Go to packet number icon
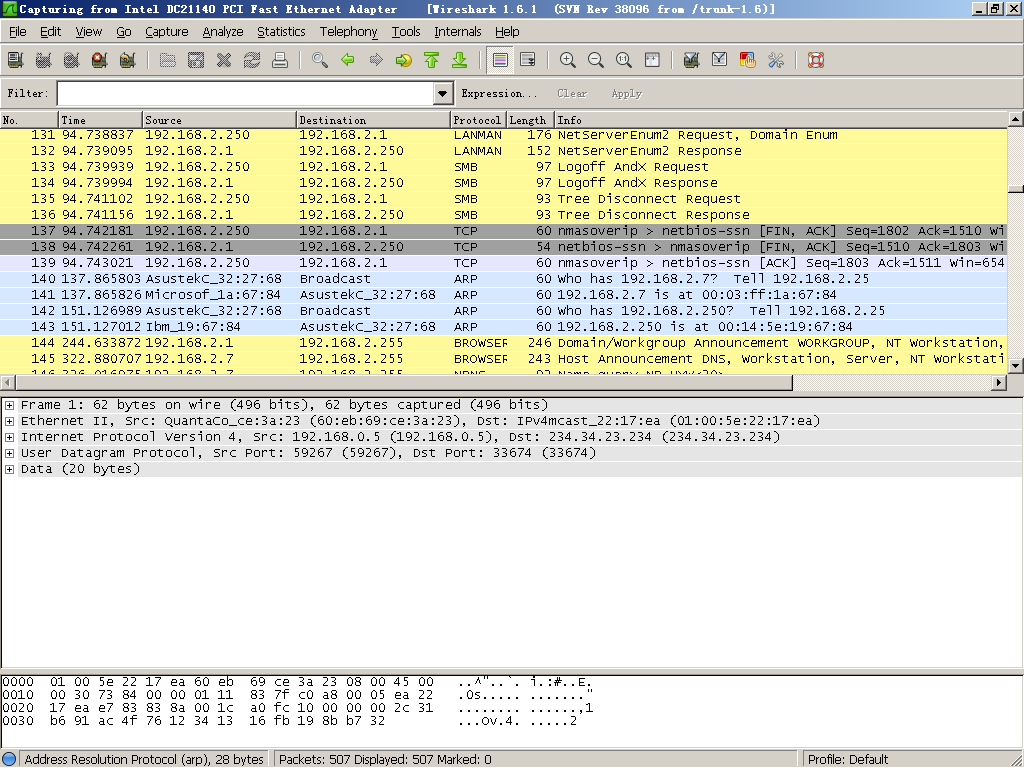Image resolution: width=1024 pixels, height=768 pixels. pos(404,60)
